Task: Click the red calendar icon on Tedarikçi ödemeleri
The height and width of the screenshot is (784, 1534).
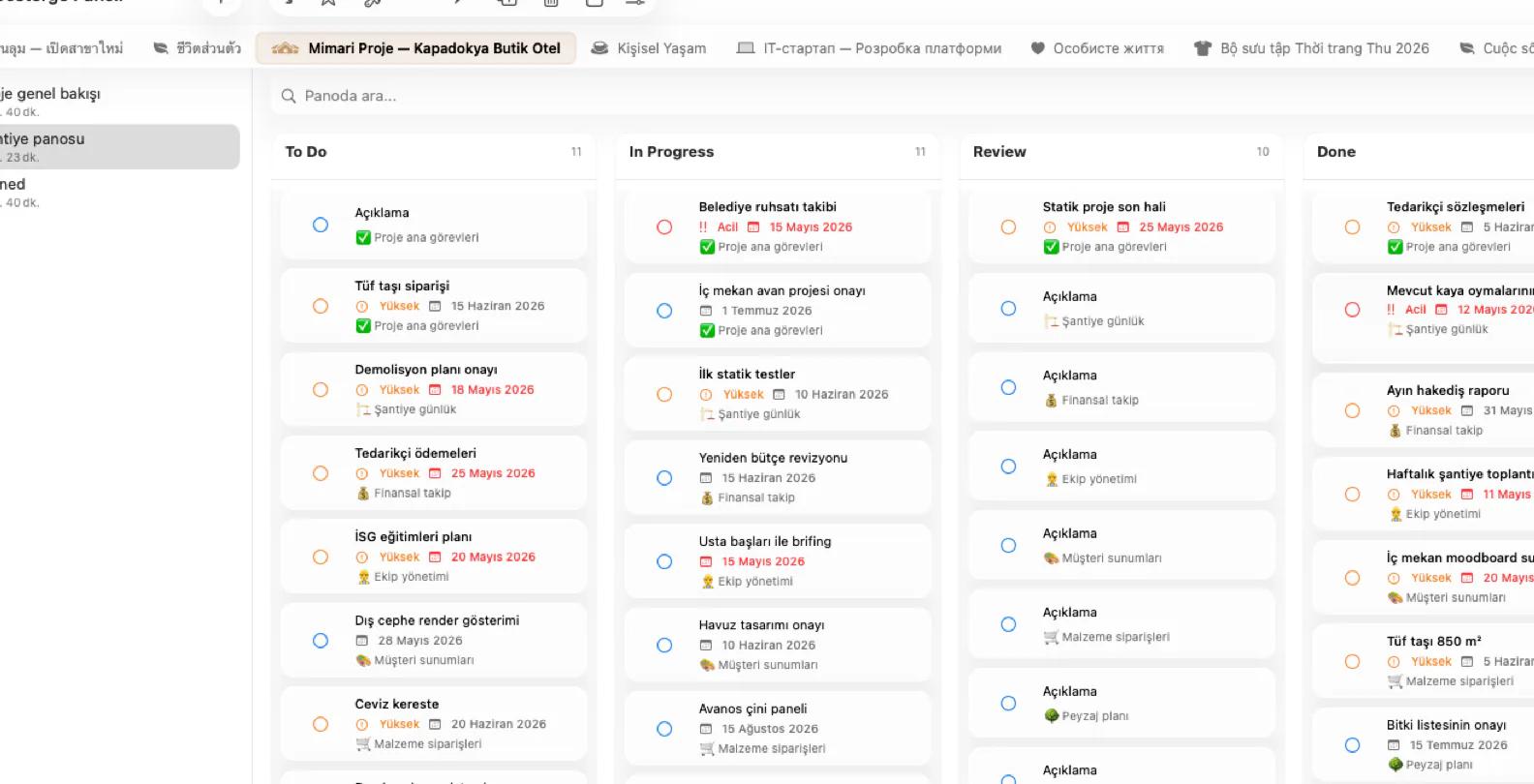Action: pos(435,473)
